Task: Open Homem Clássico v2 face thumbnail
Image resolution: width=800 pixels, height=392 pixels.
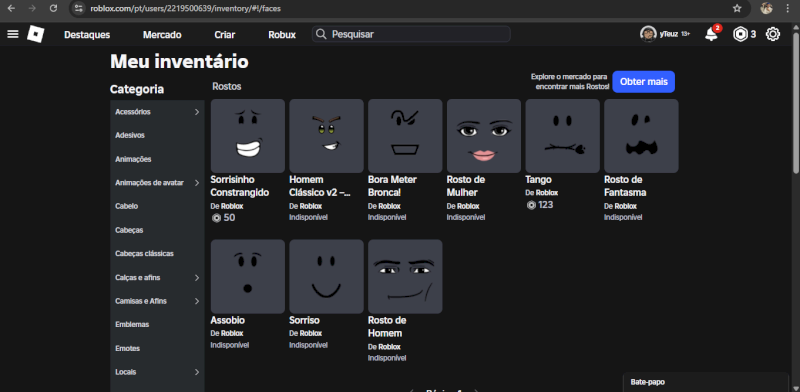Action: click(x=327, y=136)
